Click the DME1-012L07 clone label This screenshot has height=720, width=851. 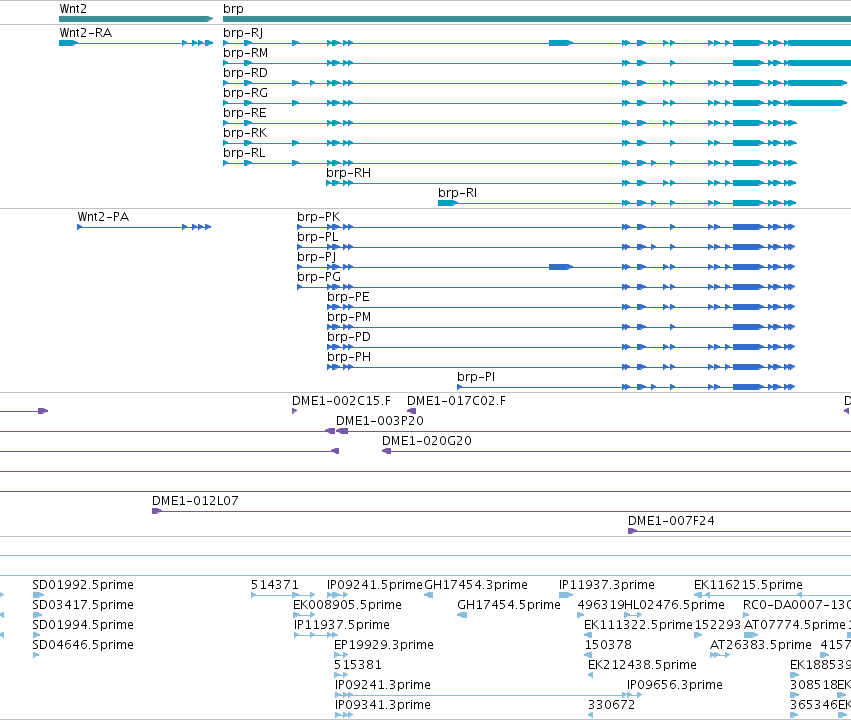click(195, 501)
